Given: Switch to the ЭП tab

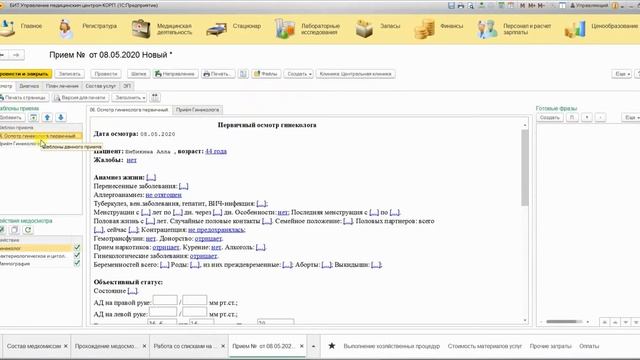Looking at the screenshot, I should point(127,86).
